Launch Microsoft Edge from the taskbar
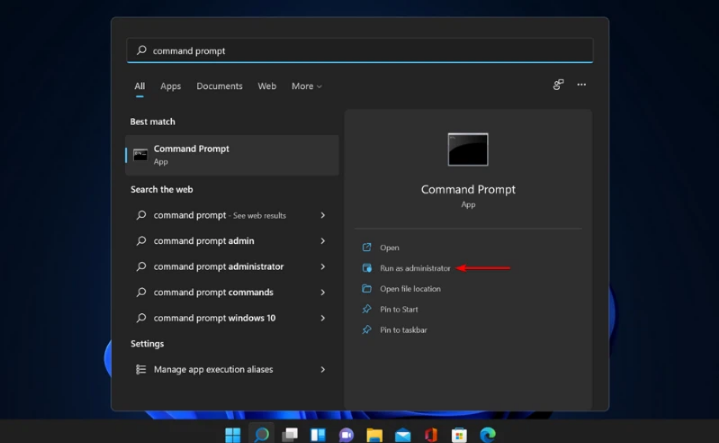Screen dimensions: 719x443 (x=487, y=434)
